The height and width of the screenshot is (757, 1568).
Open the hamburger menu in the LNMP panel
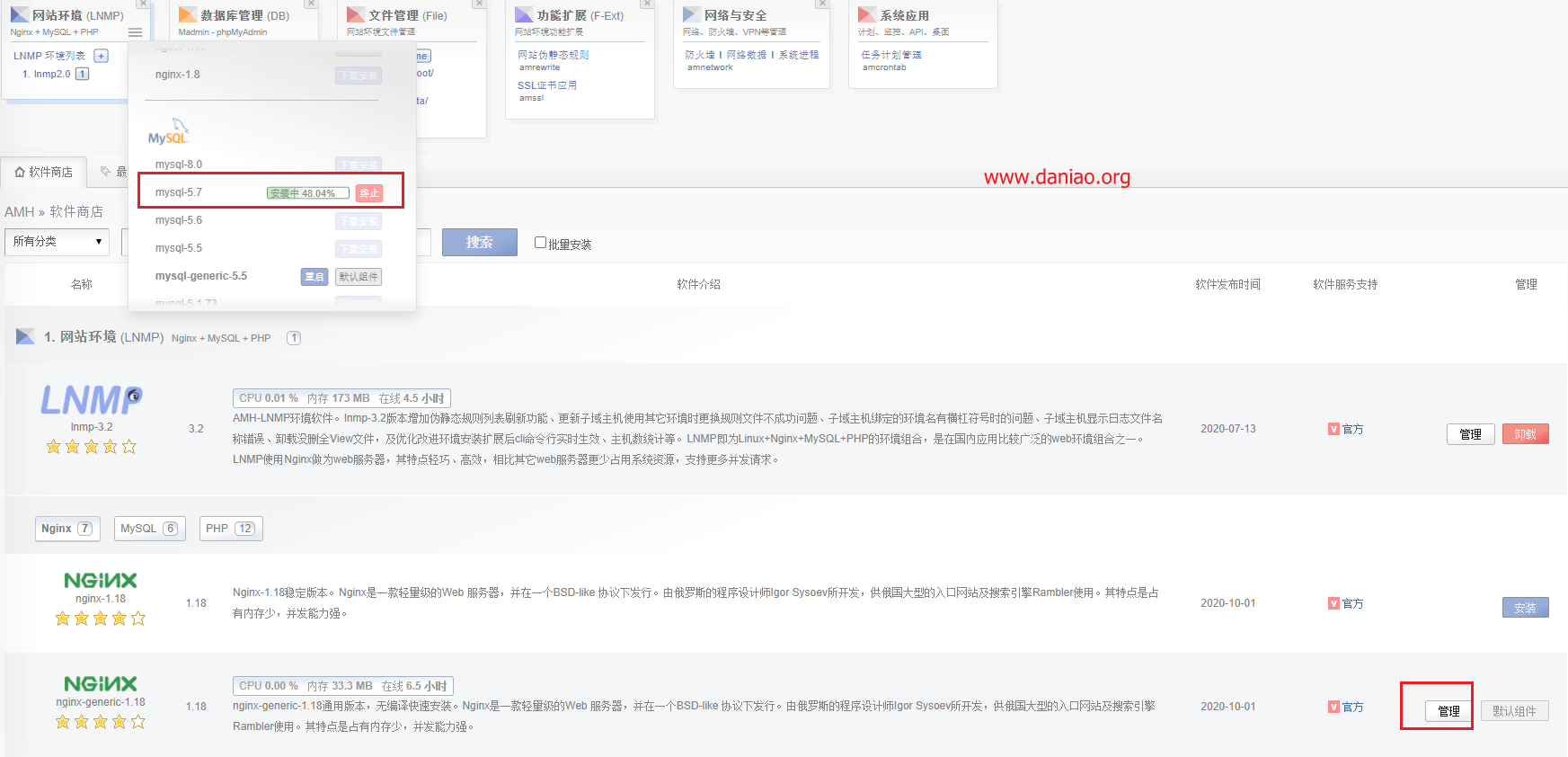click(x=135, y=32)
